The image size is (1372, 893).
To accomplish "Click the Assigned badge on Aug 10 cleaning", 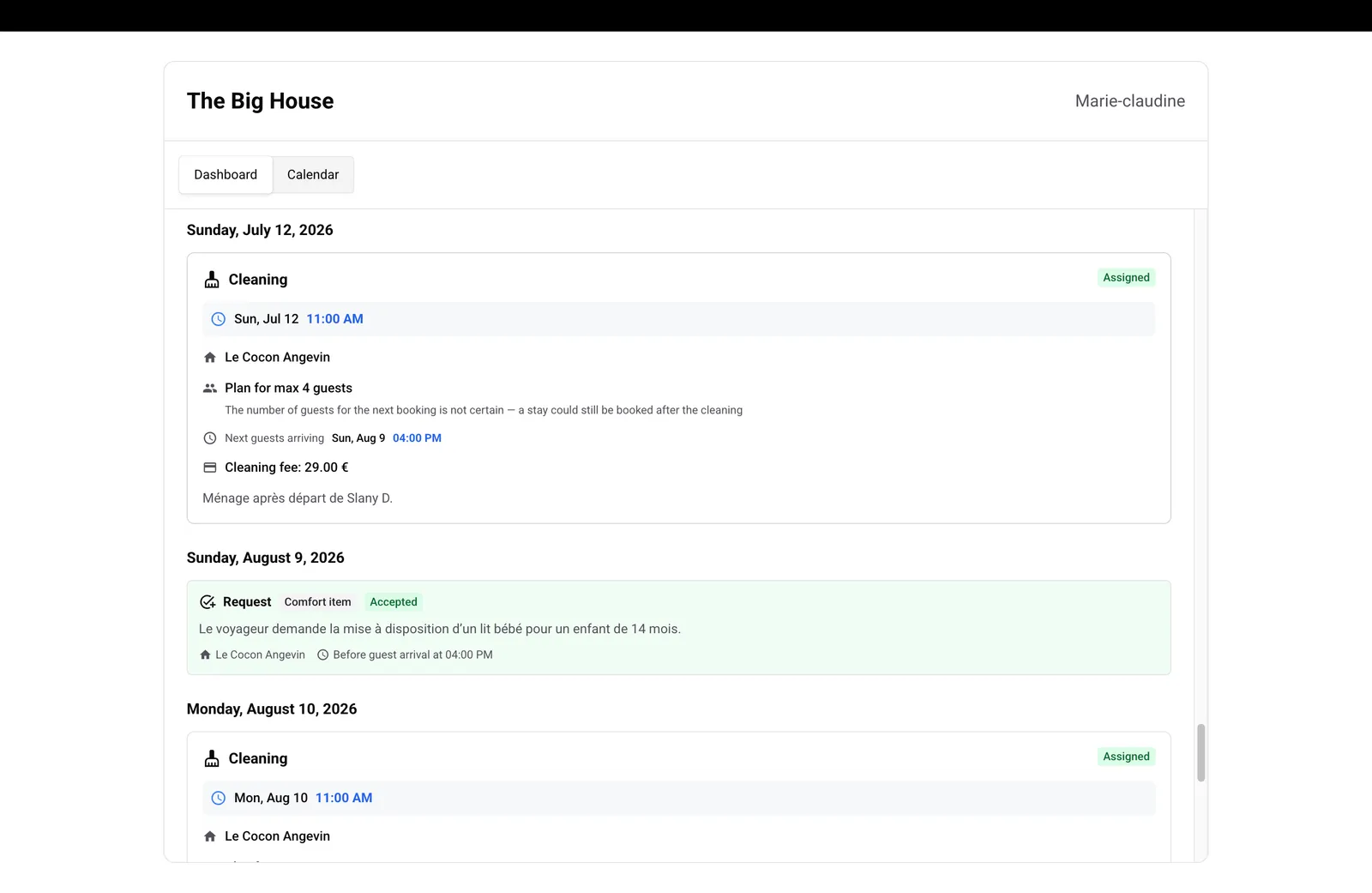I will click(x=1126, y=757).
